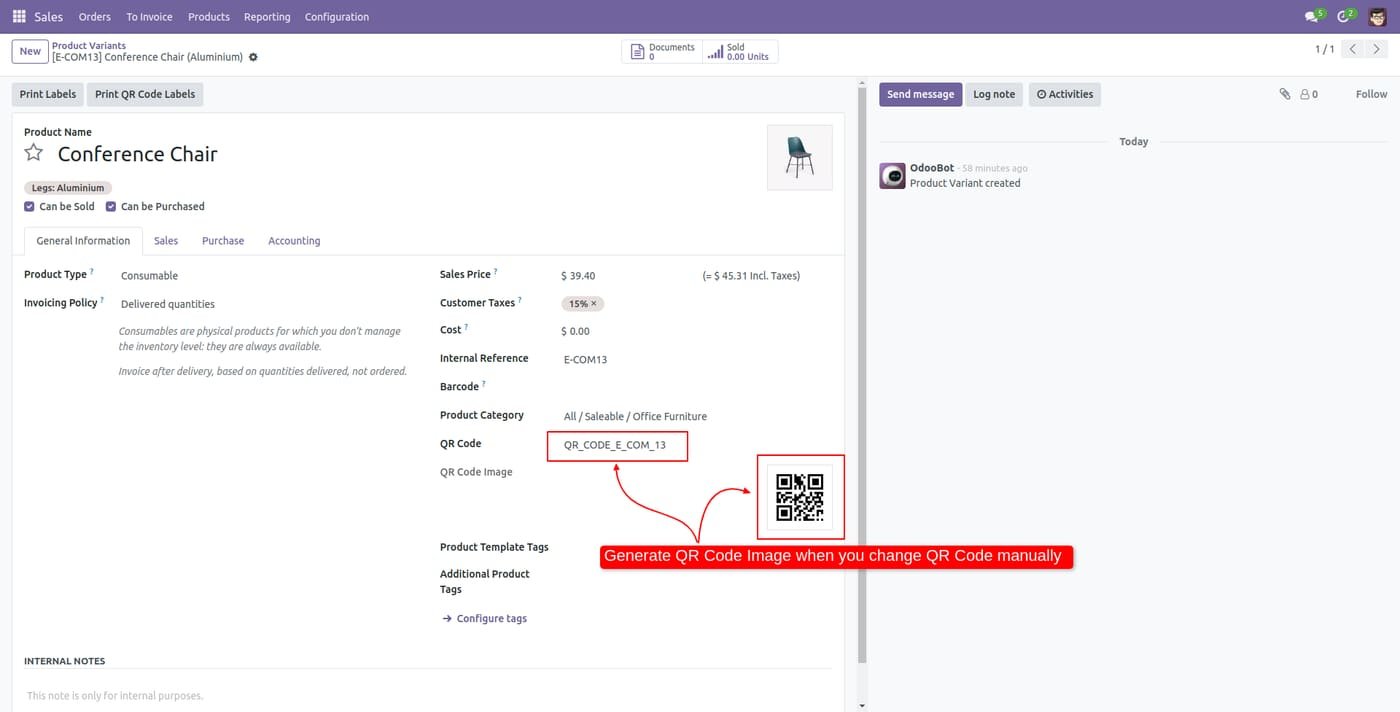The image size is (1400, 712).
Task: Edit the QR Code field value
Action: tap(617, 445)
